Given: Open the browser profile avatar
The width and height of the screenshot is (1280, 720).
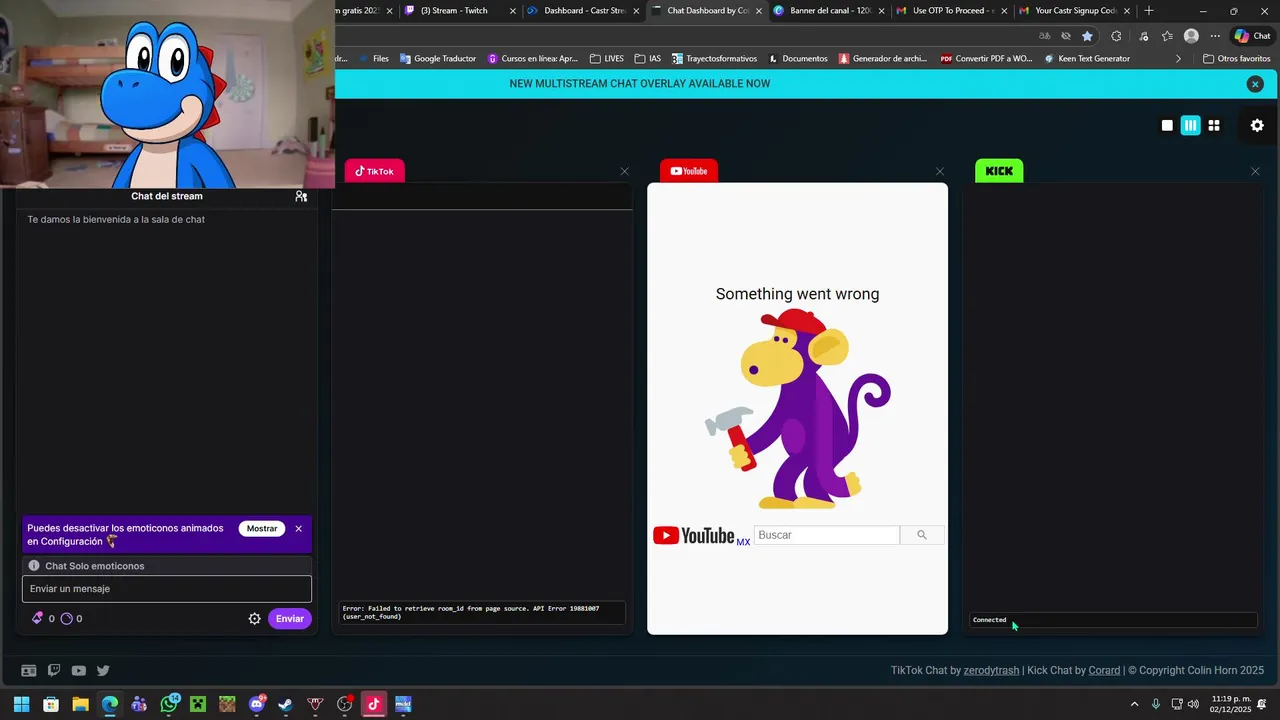Looking at the screenshot, I should (x=1191, y=36).
